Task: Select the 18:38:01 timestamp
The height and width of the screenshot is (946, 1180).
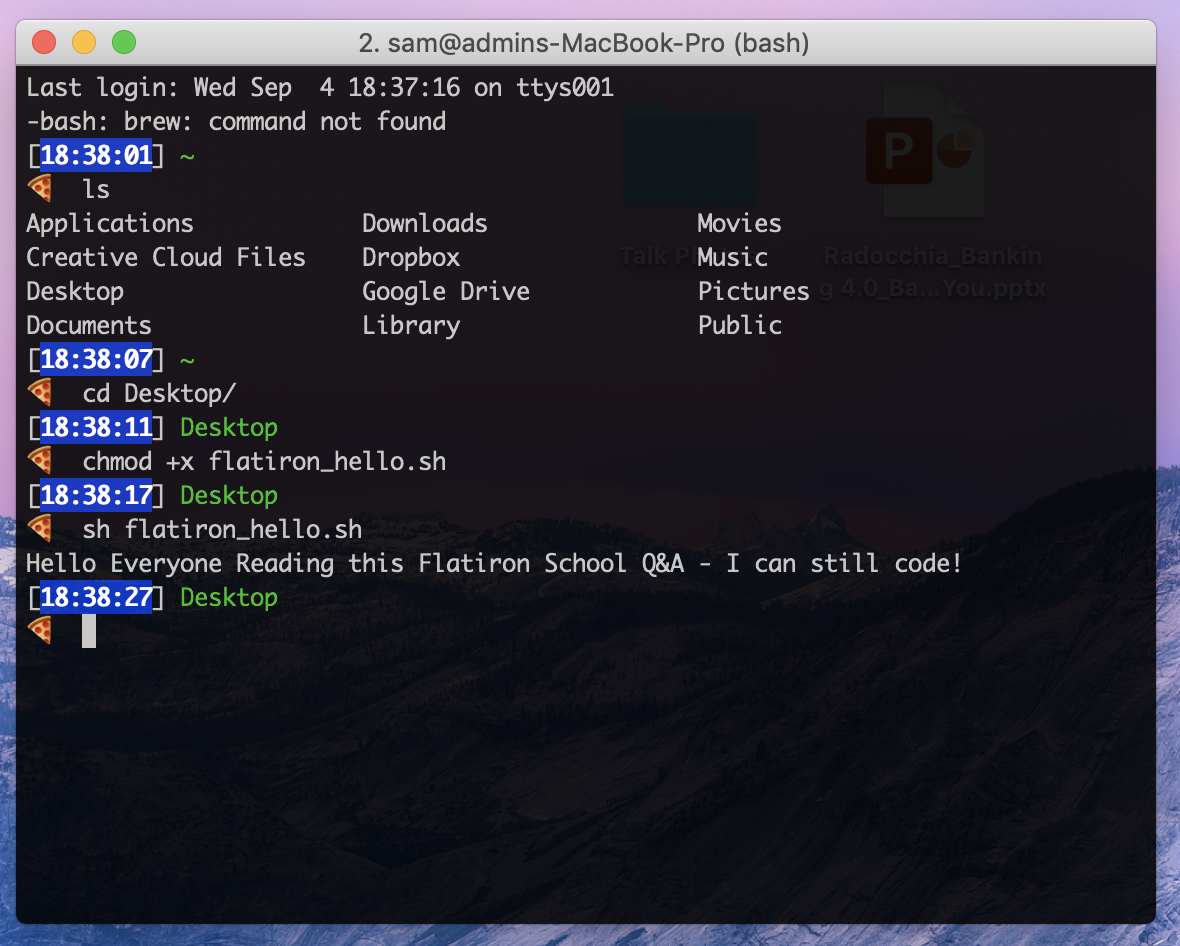Action: coord(96,155)
